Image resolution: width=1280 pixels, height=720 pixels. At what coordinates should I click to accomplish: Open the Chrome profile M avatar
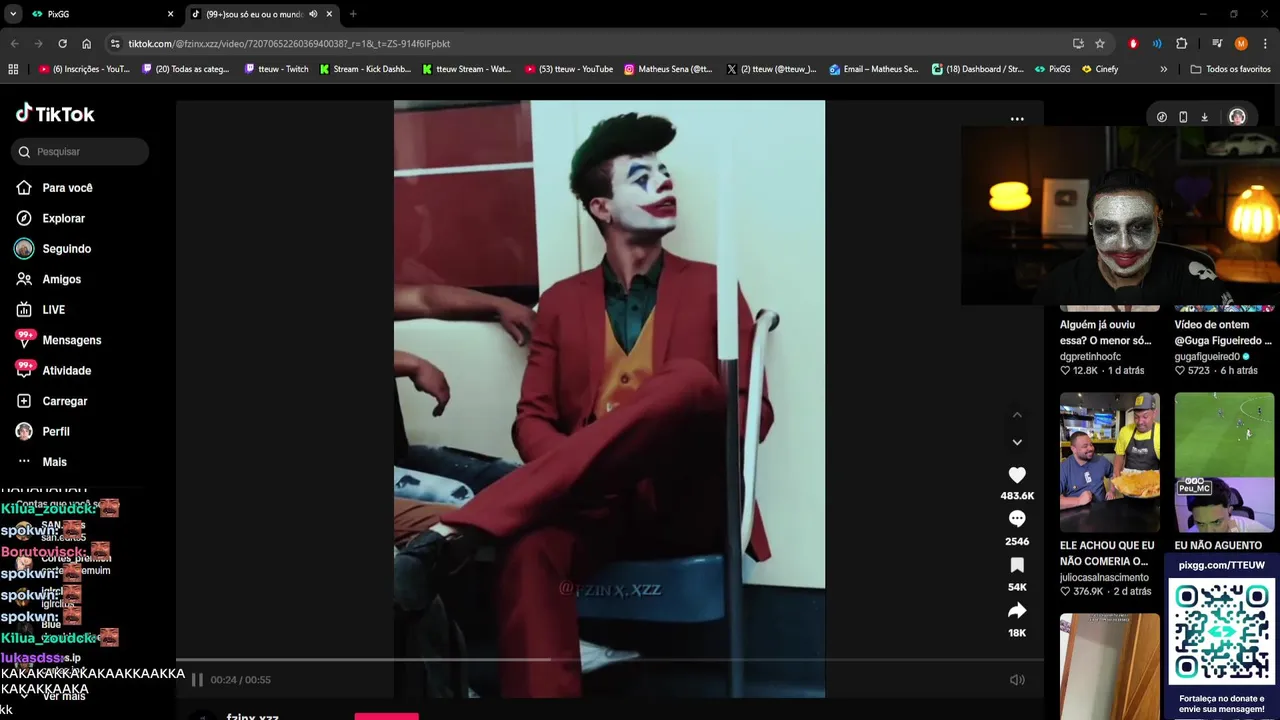(1241, 44)
